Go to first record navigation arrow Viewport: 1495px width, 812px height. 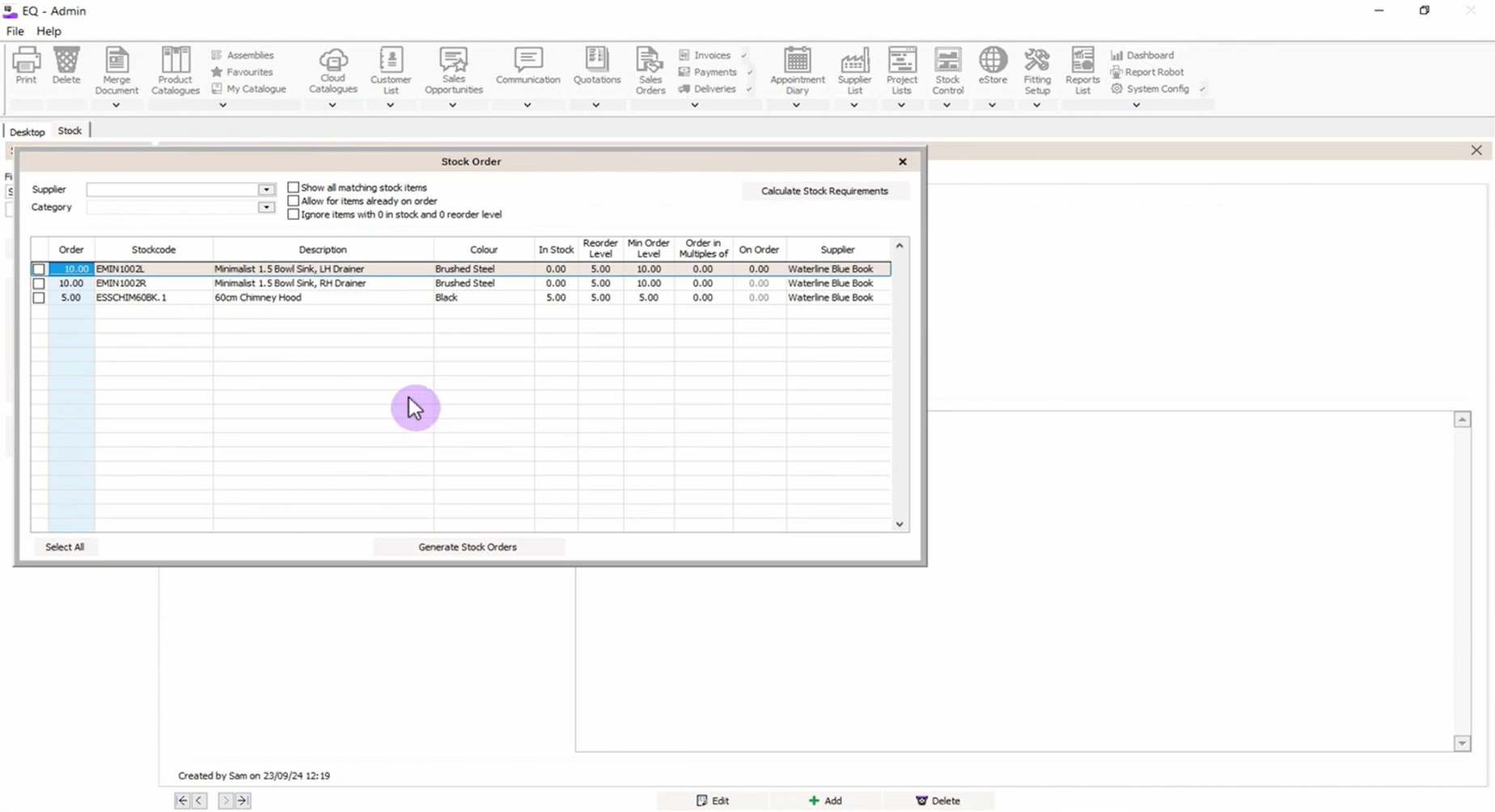(183, 801)
